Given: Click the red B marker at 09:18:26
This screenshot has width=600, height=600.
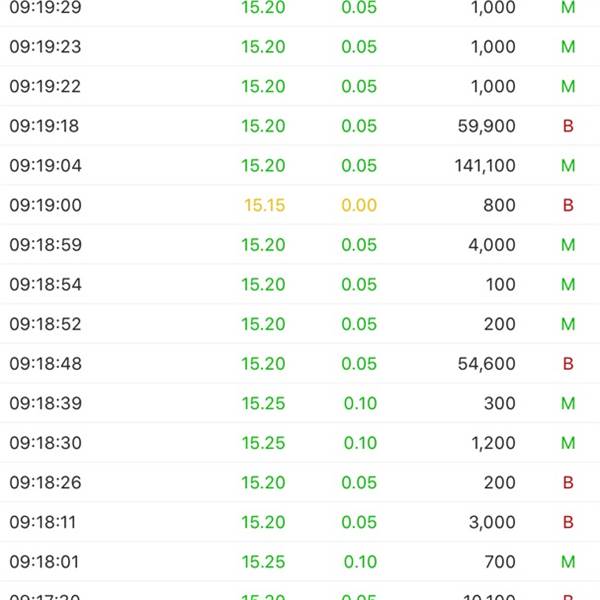Looking at the screenshot, I should [x=568, y=483].
